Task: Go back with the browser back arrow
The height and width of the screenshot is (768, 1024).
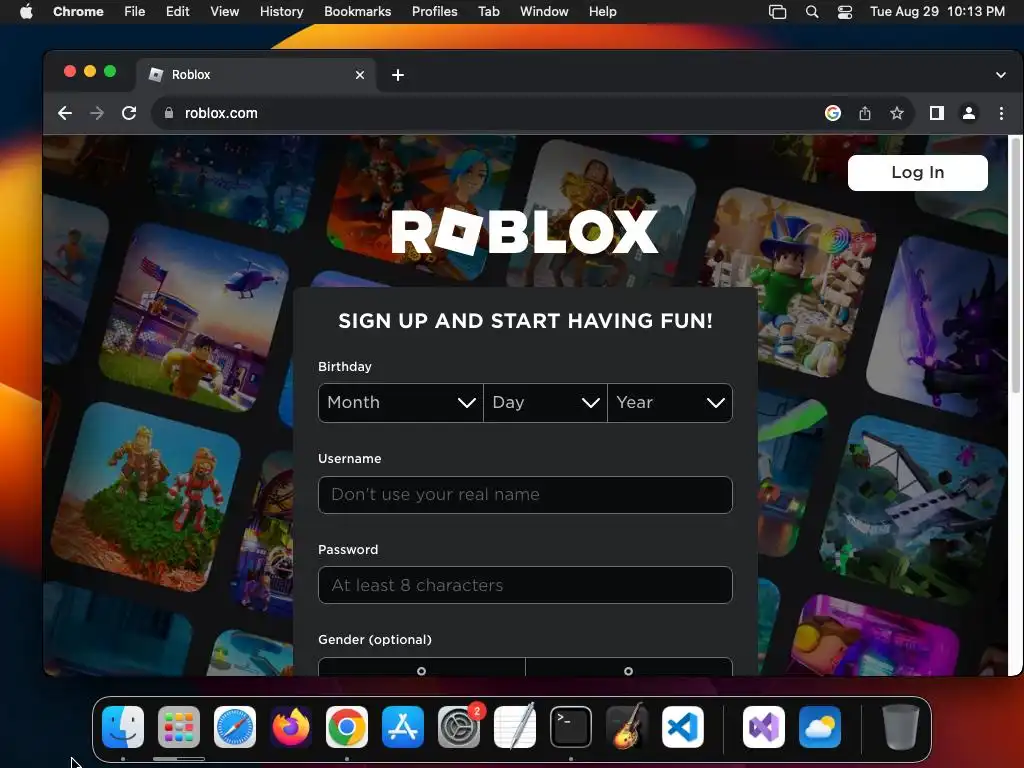Action: [x=65, y=113]
